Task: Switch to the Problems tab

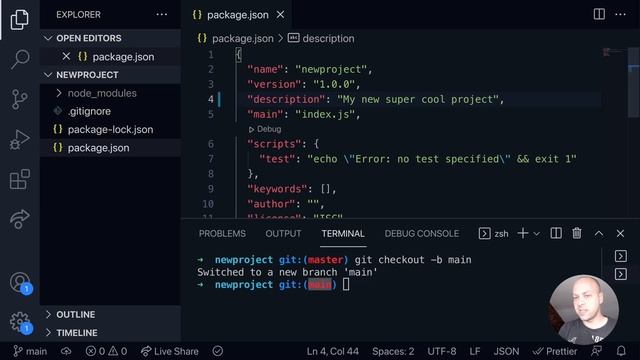Action: tap(222, 233)
